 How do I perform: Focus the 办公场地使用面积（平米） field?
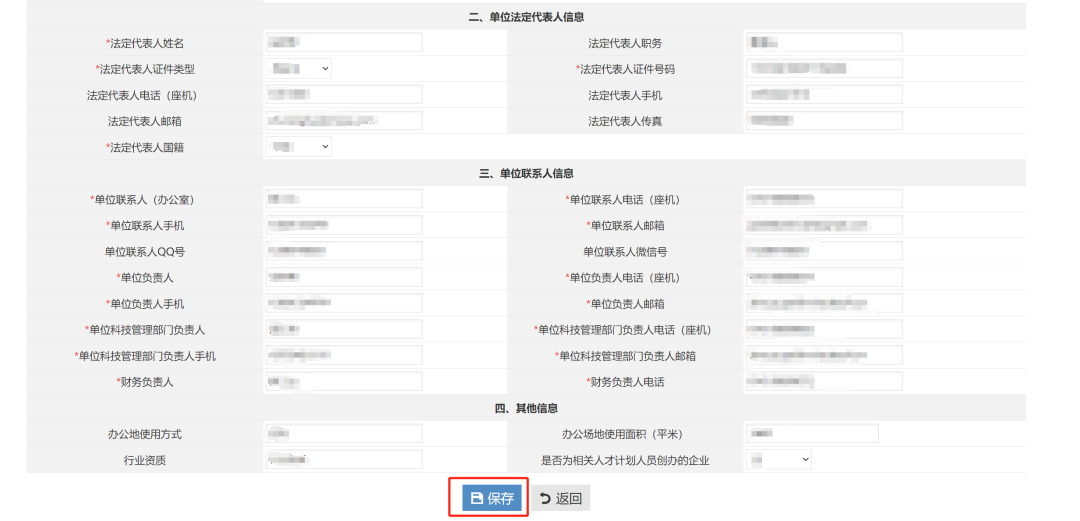click(811, 433)
